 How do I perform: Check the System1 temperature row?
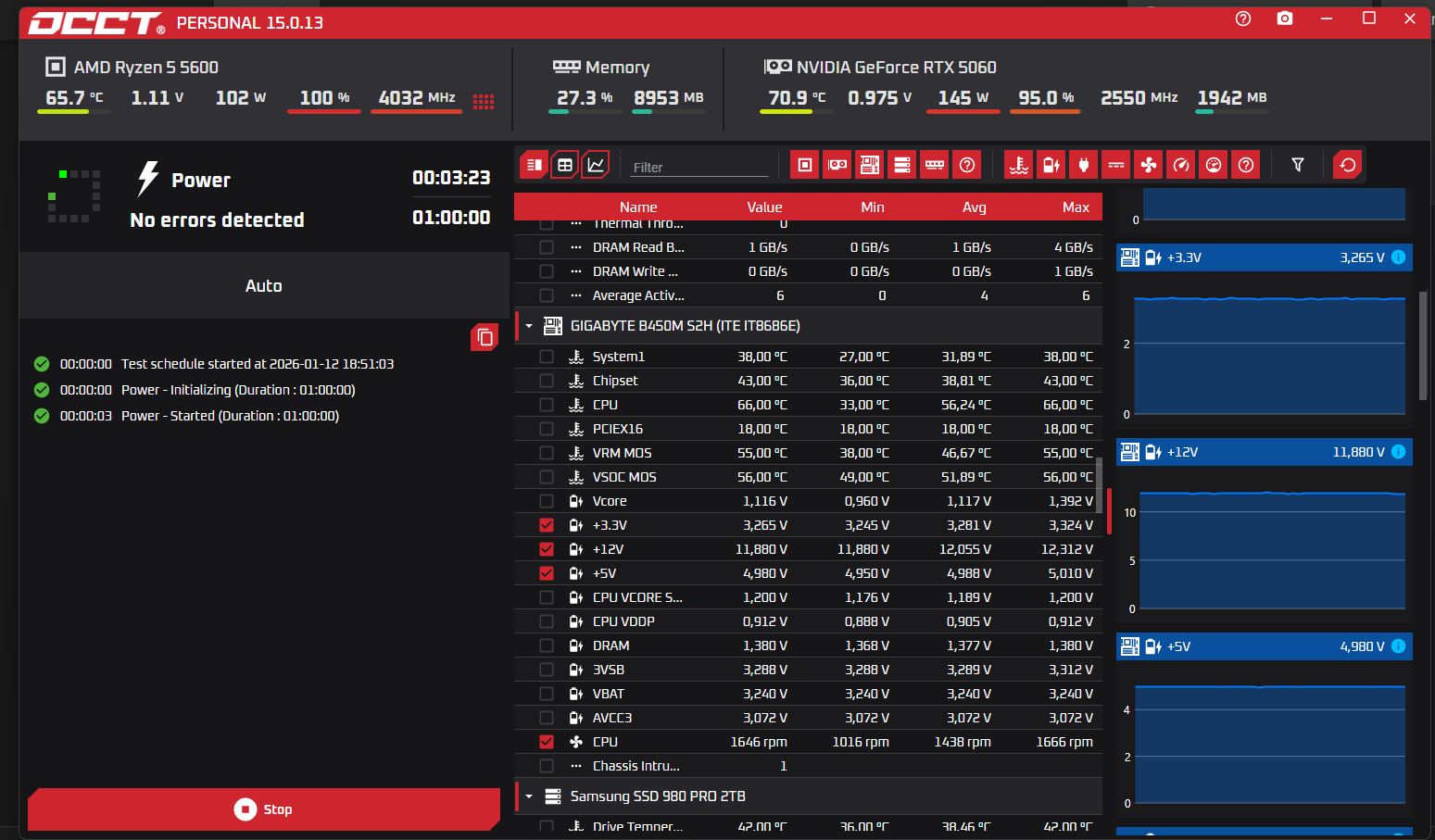click(x=547, y=357)
